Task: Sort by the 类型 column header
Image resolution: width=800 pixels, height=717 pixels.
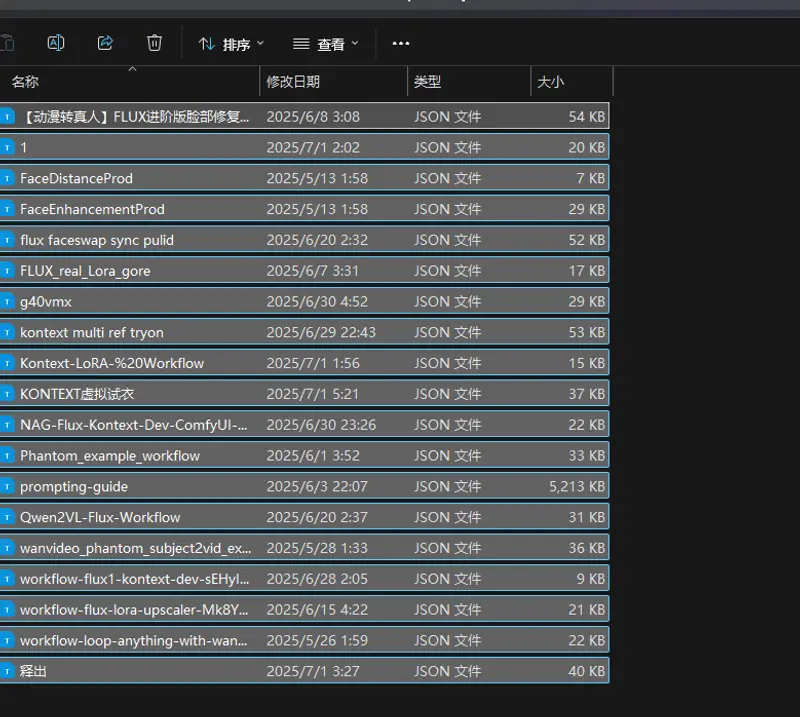Action: tap(428, 82)
